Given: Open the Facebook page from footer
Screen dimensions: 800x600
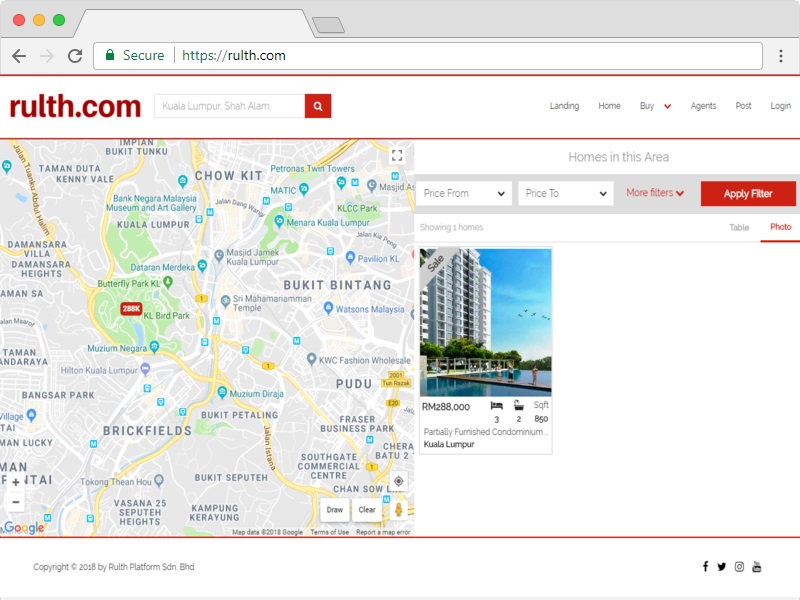Looking at the screenshot, I should pyautogui.click(x=705, y=567).
